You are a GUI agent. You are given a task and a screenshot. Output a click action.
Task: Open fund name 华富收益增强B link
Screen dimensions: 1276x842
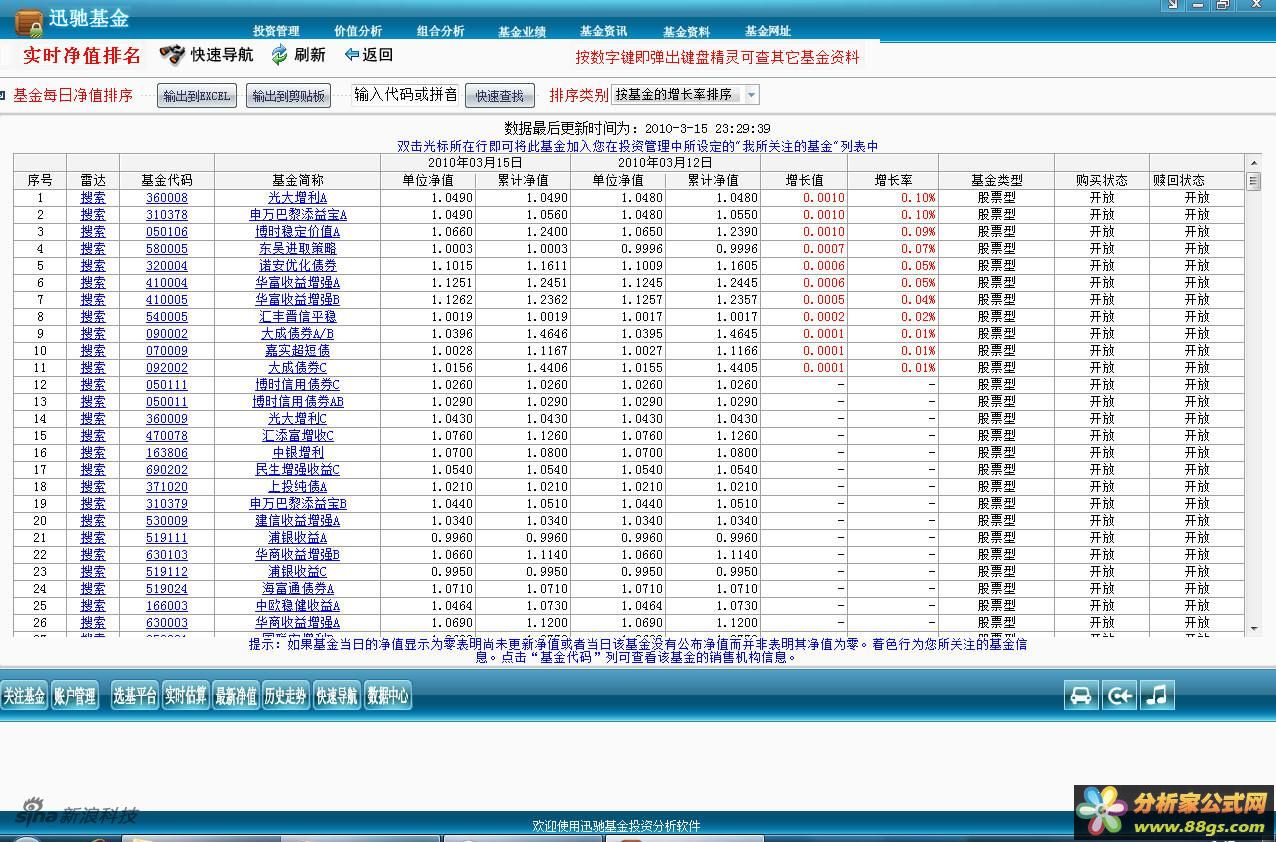pos(297,300)
